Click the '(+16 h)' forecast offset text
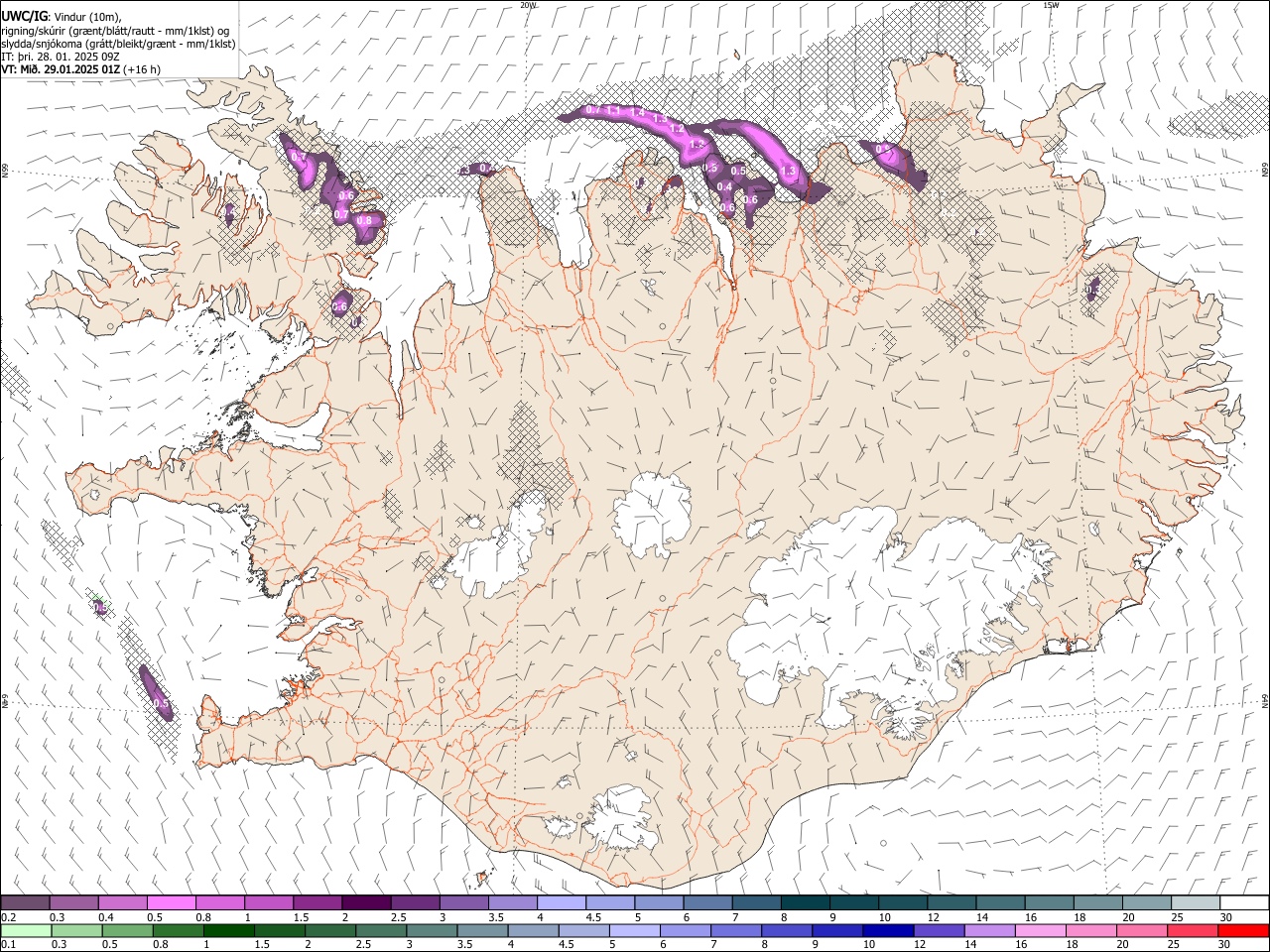Screen dimensions: 1270x952 coord(143,69)
